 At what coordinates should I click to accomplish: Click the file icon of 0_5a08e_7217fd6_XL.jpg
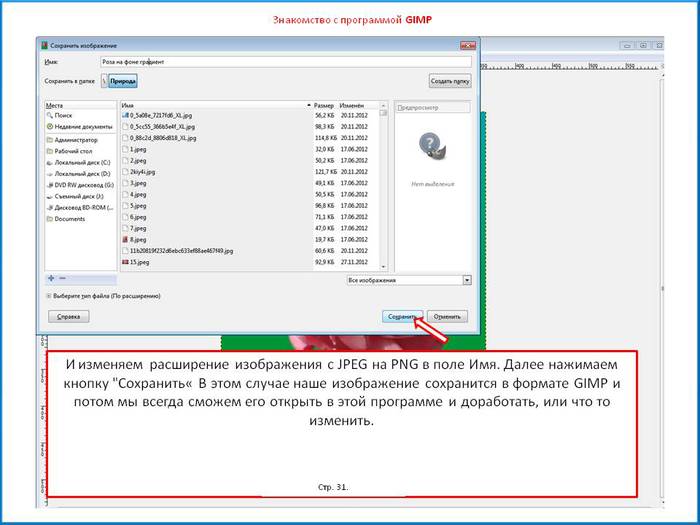coord(125,115)
